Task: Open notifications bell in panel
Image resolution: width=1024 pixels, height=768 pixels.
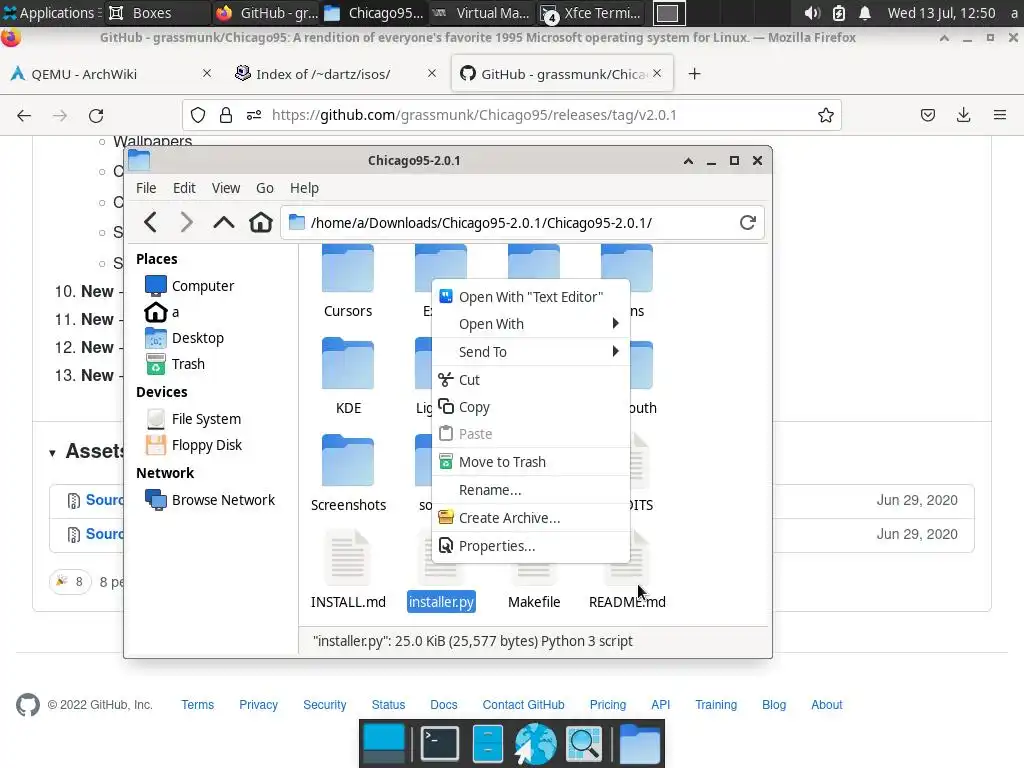Action: [x=865, y=13]
